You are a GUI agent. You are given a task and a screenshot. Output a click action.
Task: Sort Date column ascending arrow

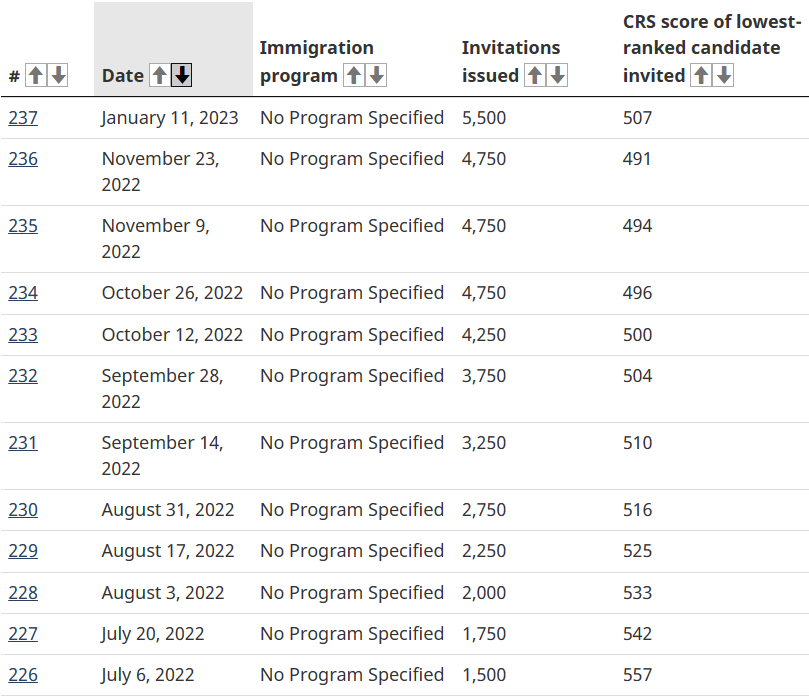(159, 75)
